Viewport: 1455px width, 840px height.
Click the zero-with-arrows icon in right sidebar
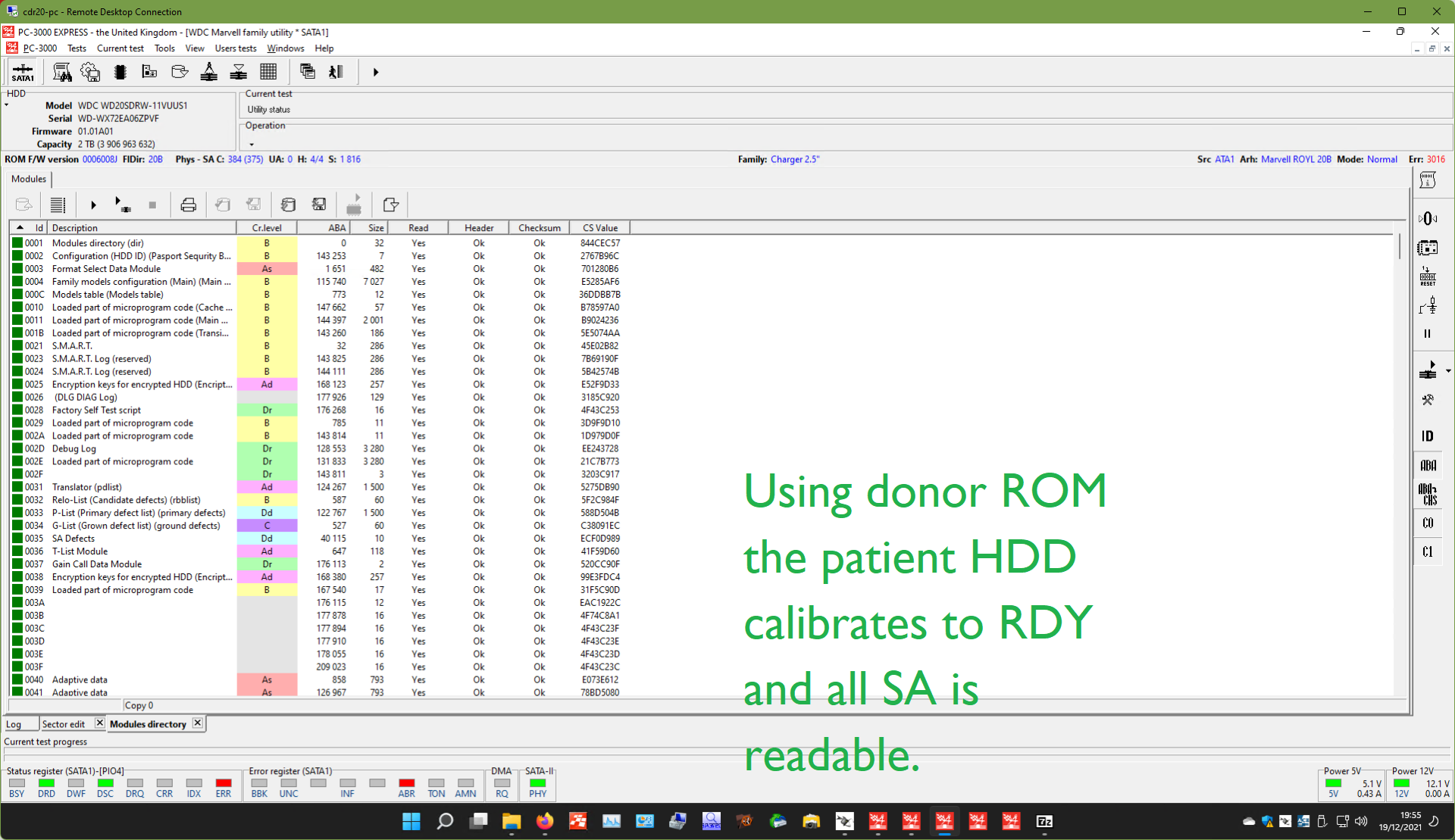1428,219
